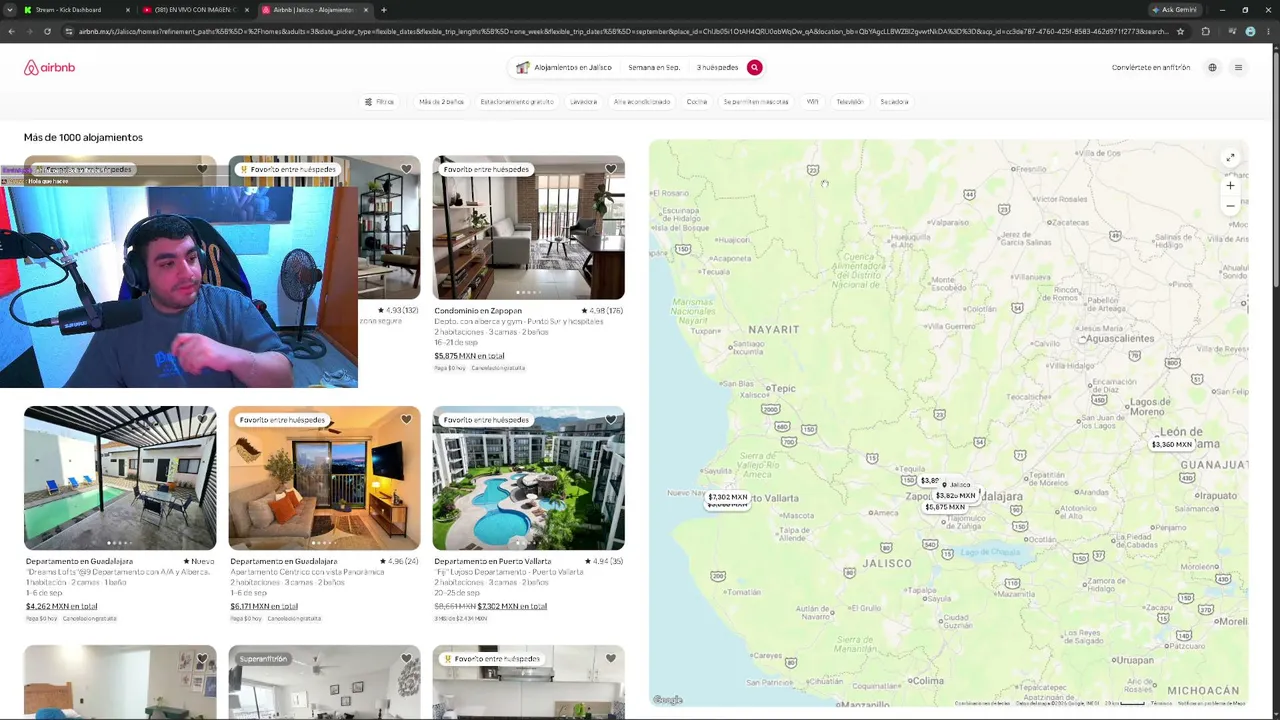Click the $4,262 MXN en total price

(61, 606)
